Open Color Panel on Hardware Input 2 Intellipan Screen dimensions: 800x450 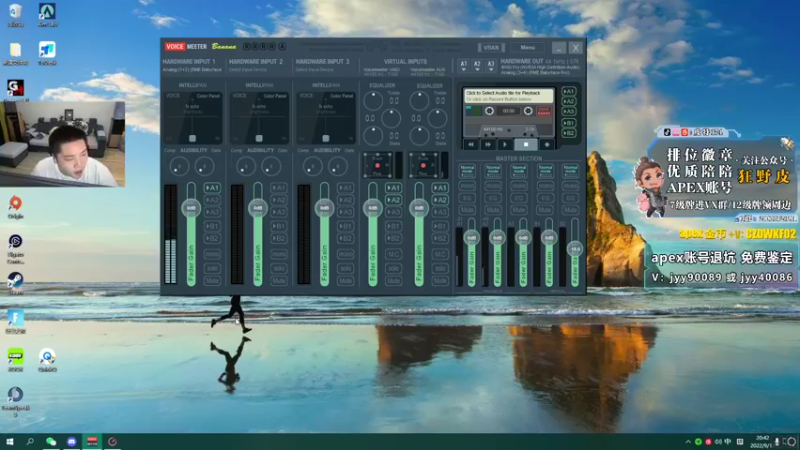click(275, 95)
